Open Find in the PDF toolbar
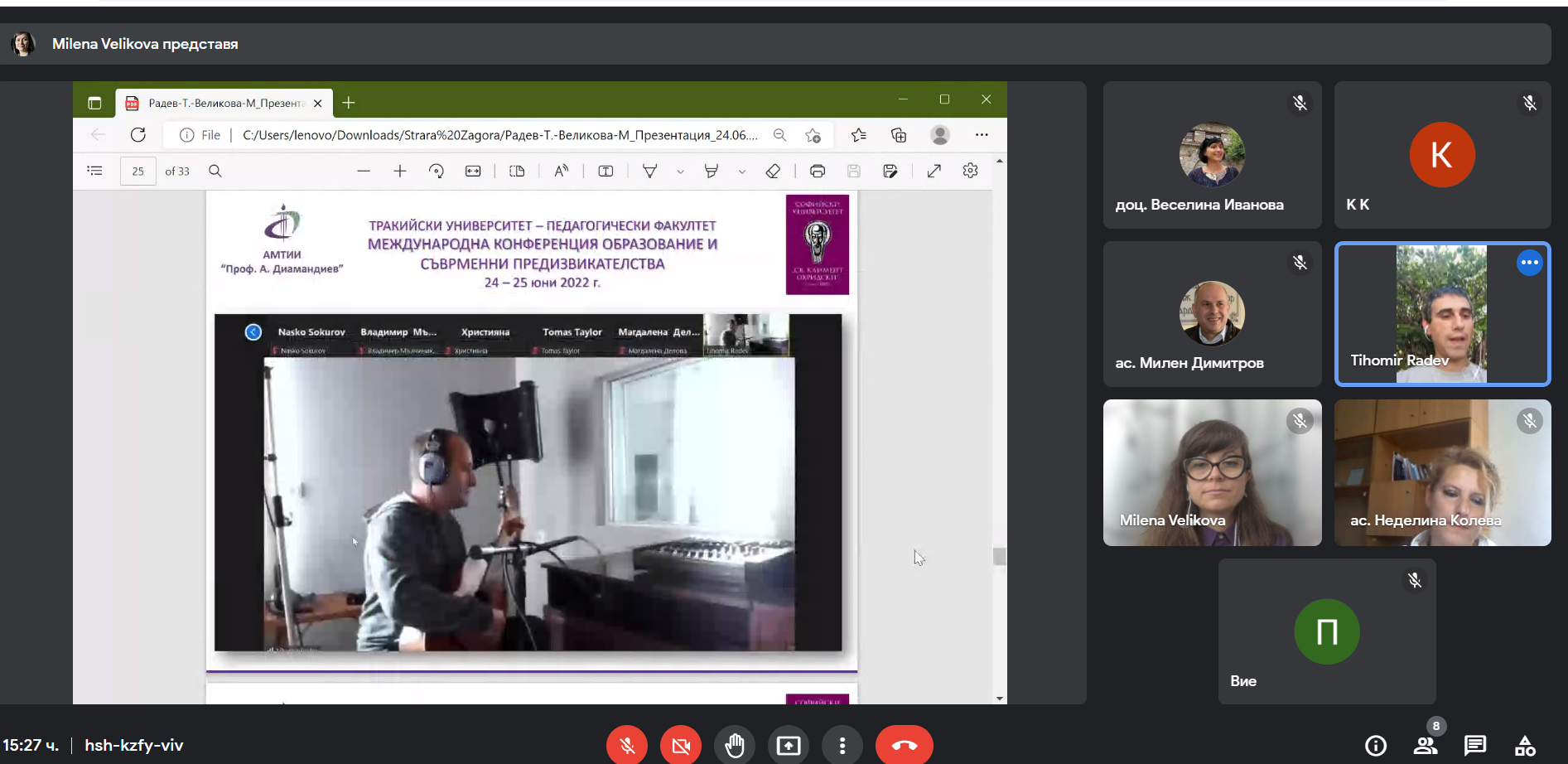Viewport: 1568px width, 764px height. (x=215, y=171)
